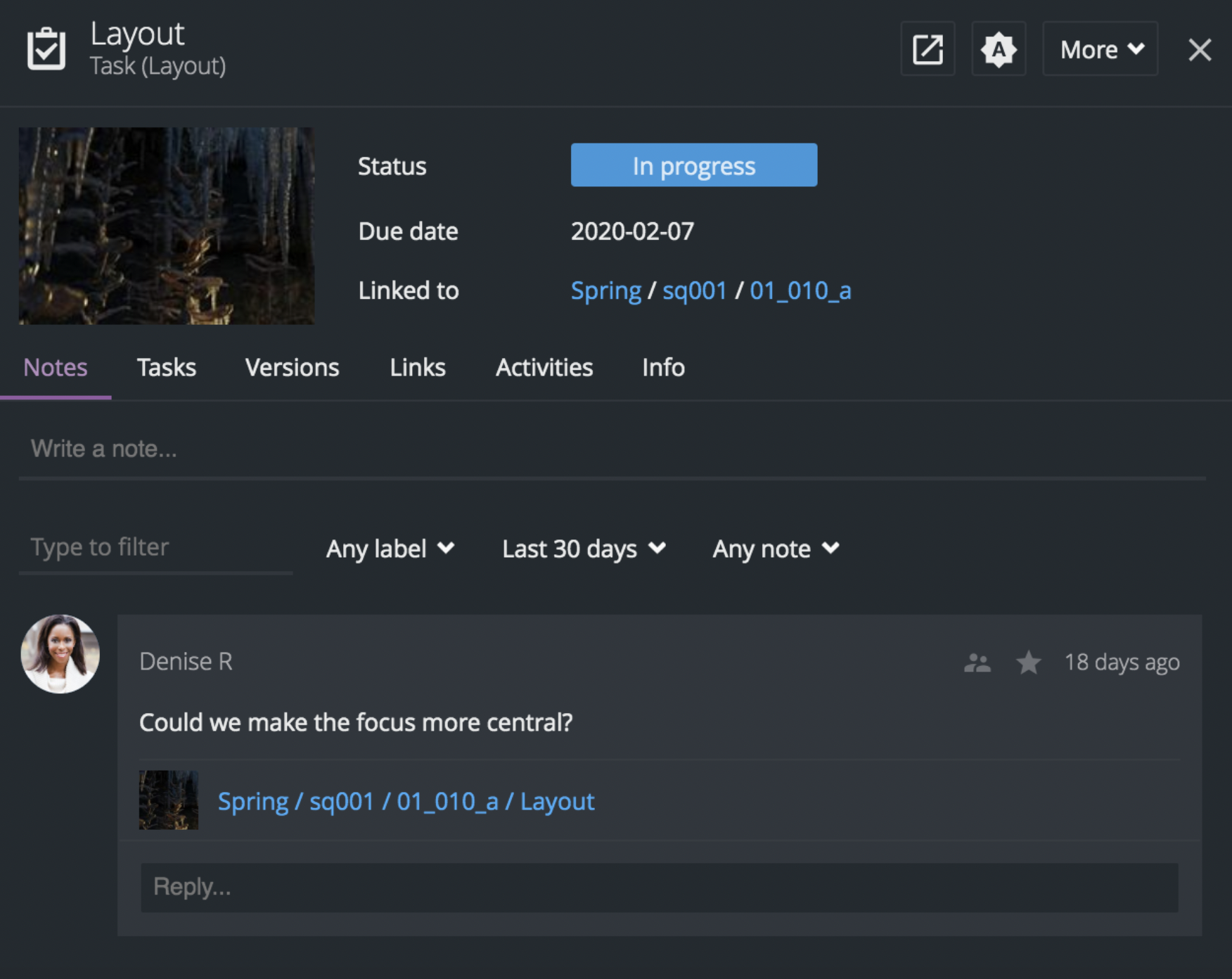Open the task in a new window
The height and width of the screenshot is (979, 1232).
927,49
